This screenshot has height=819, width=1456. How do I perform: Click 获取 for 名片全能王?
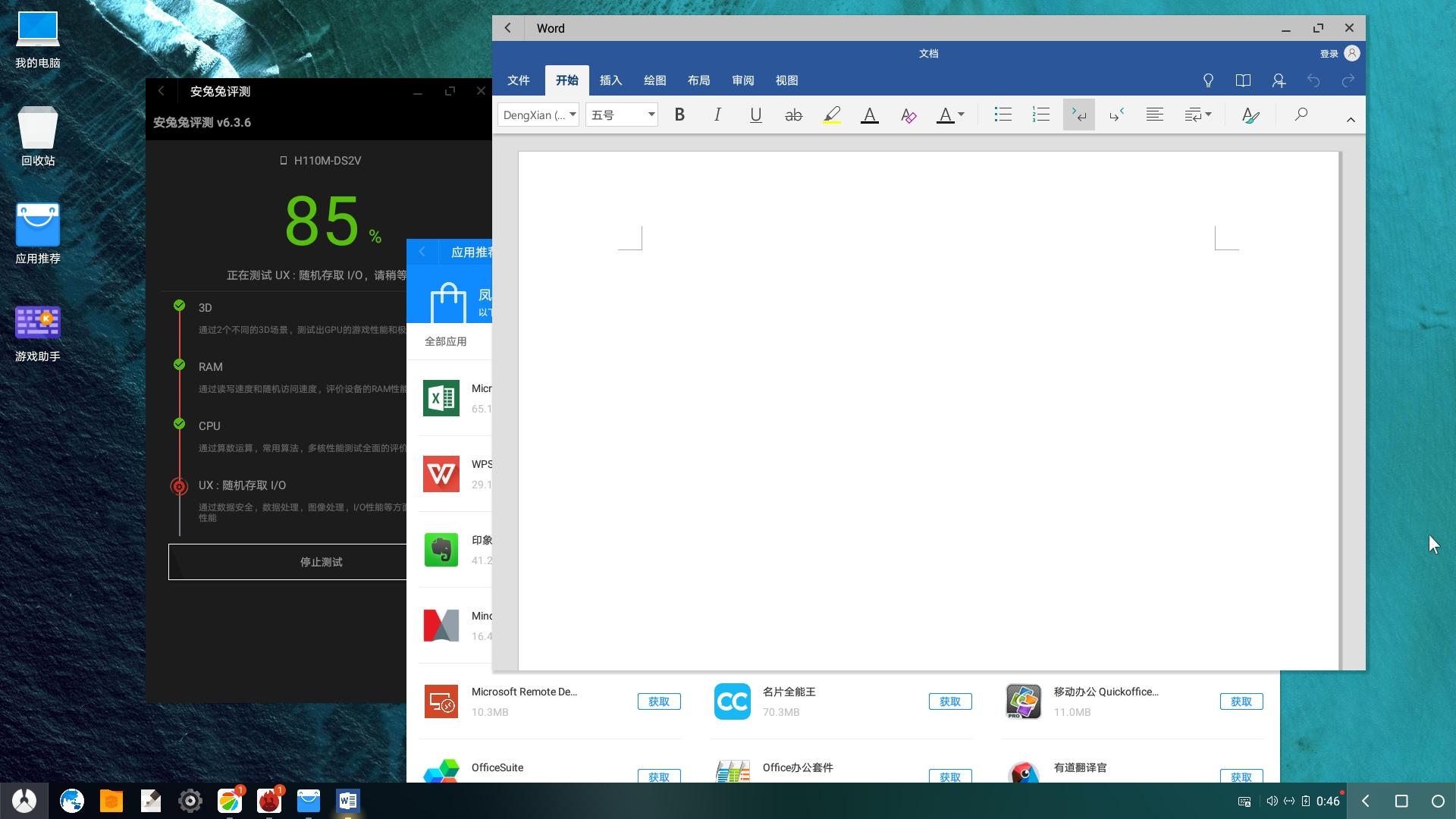coord(950,701)
